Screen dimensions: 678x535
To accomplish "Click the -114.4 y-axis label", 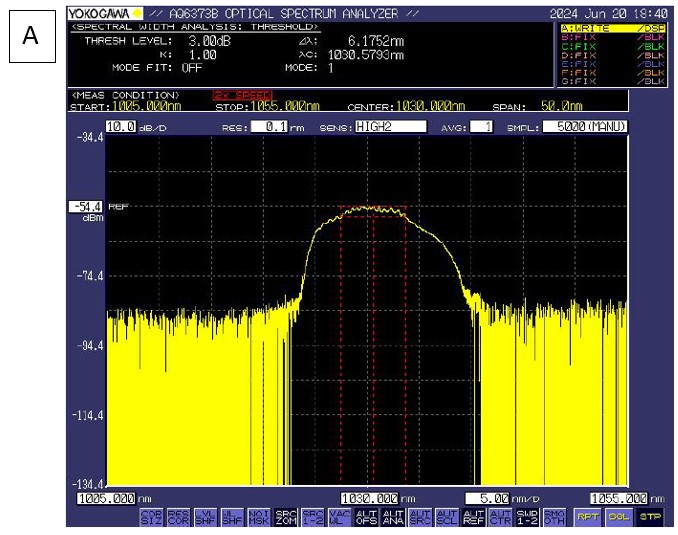I will point(89,415).
